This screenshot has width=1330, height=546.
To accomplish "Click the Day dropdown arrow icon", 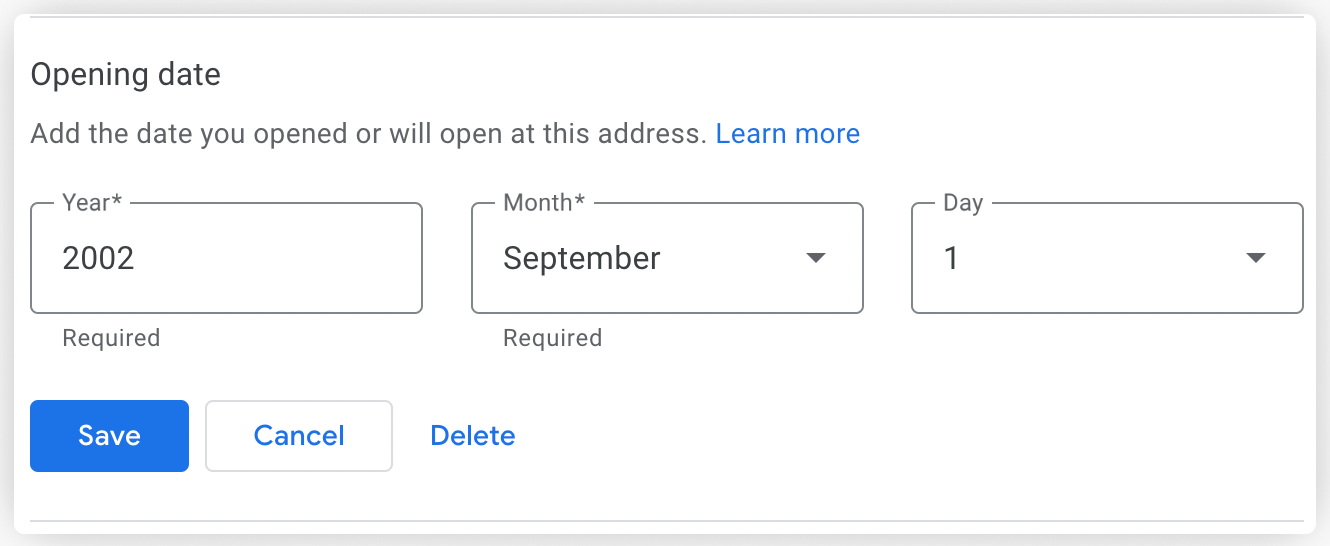I will [1256, 258].
